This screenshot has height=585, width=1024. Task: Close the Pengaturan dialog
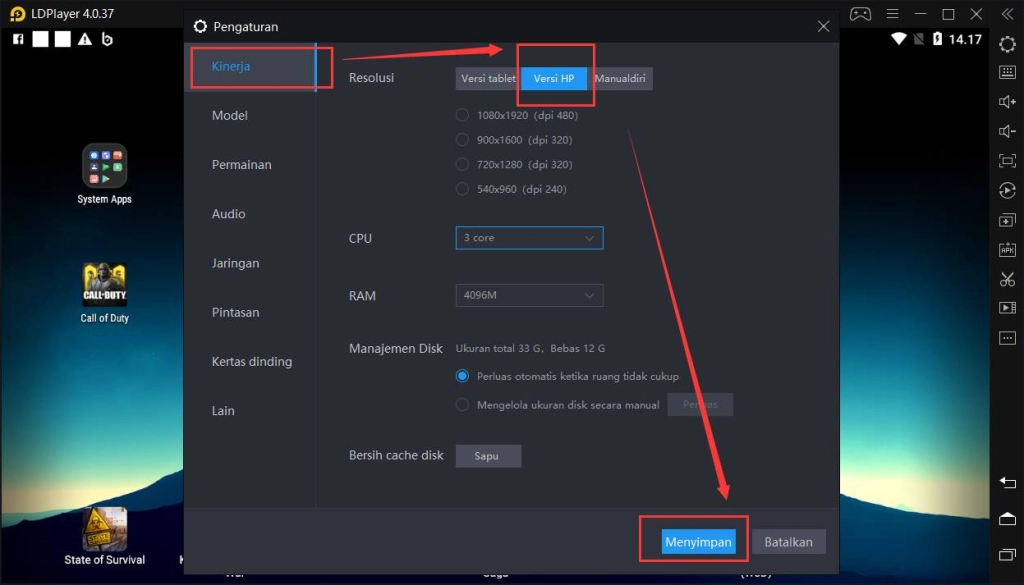point(824,26)
